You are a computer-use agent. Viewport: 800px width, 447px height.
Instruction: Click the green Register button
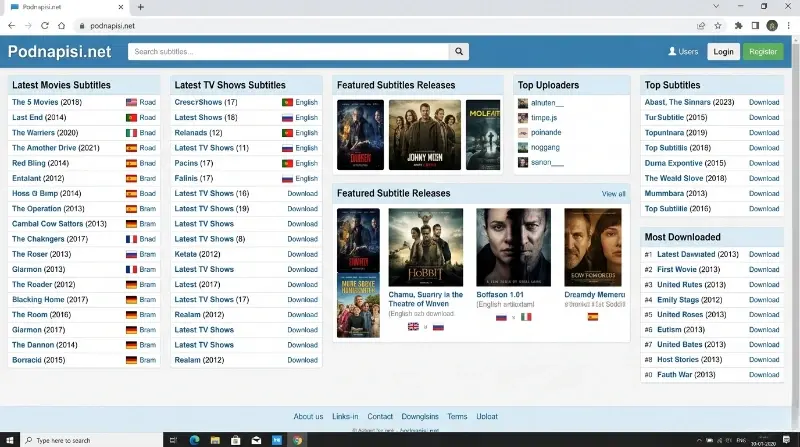coord(763,52)
